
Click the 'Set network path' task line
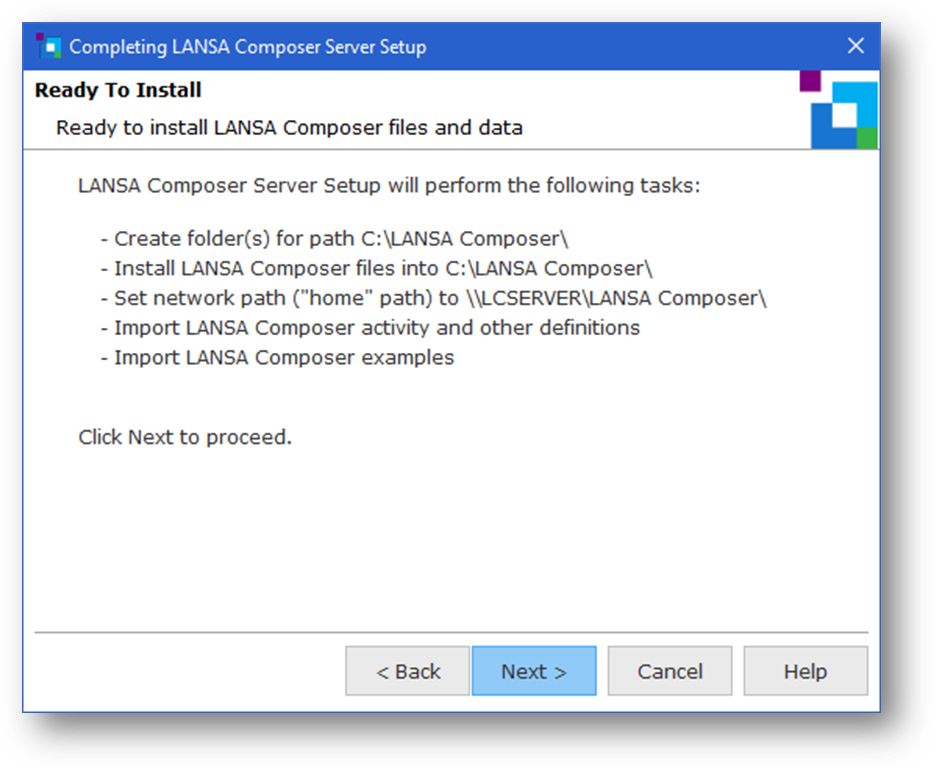point(433,298)
